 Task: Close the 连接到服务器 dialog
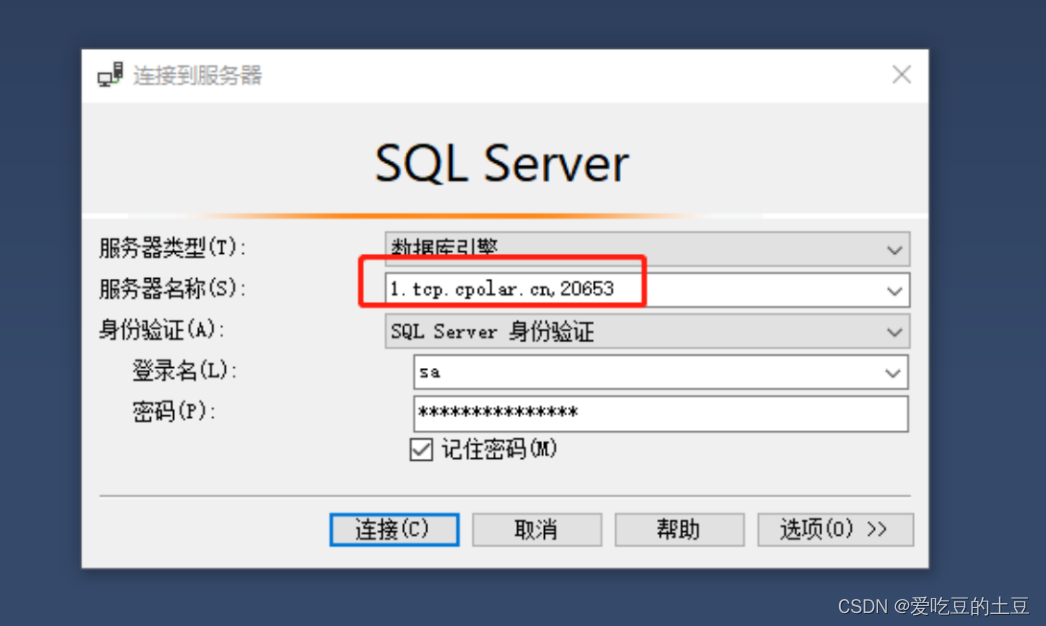coord(901,74)
